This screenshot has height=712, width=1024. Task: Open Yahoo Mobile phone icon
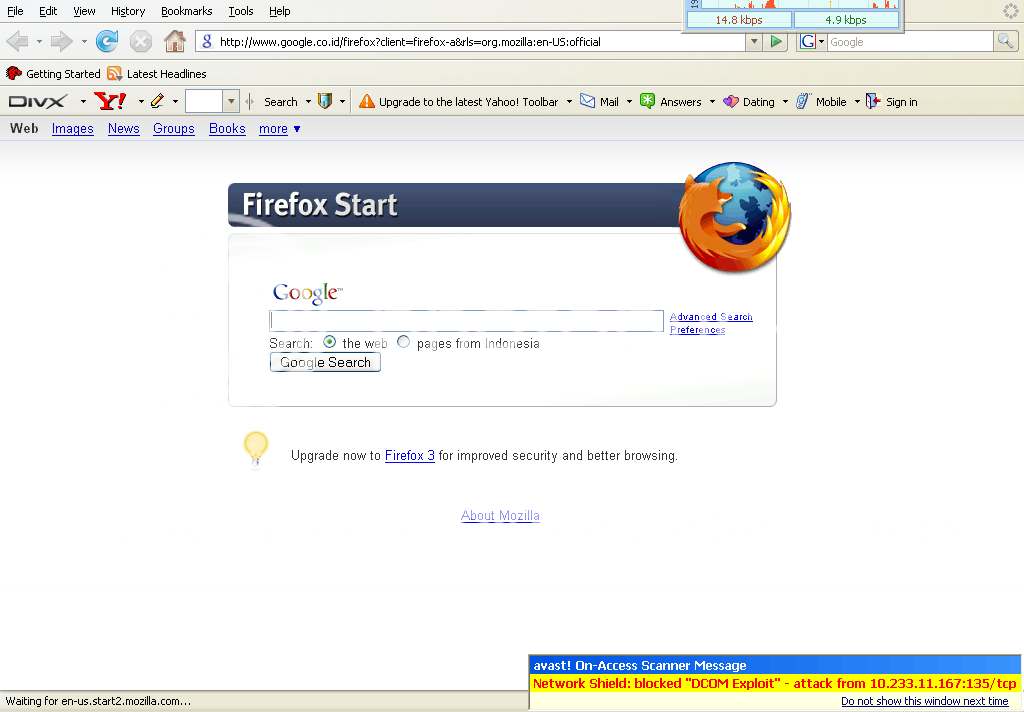tap(803, 101)
